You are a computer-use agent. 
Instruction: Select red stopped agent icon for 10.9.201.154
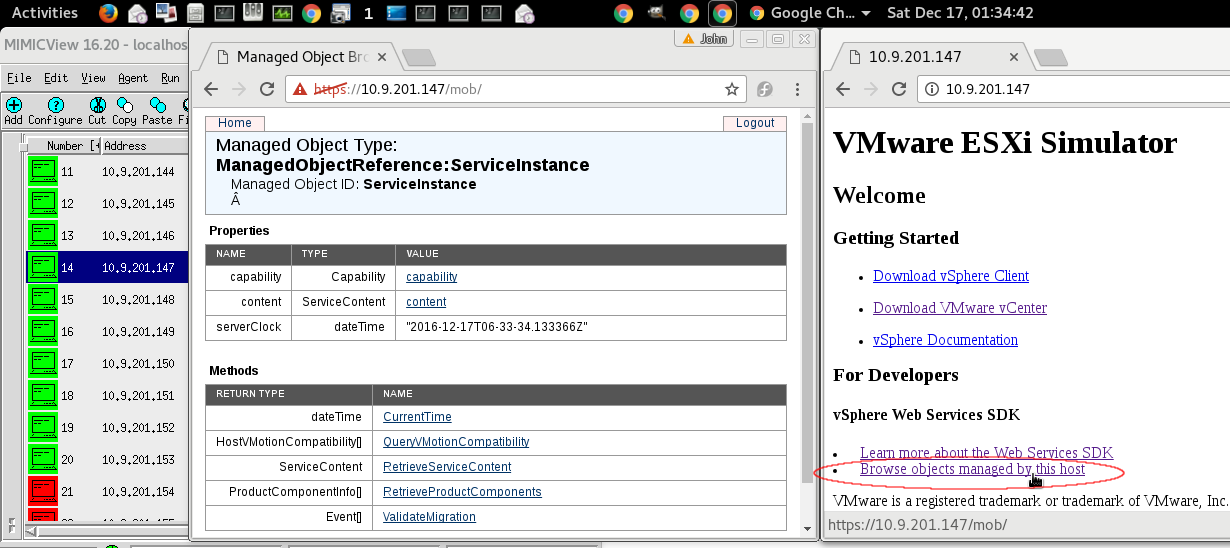pos(43,492)
